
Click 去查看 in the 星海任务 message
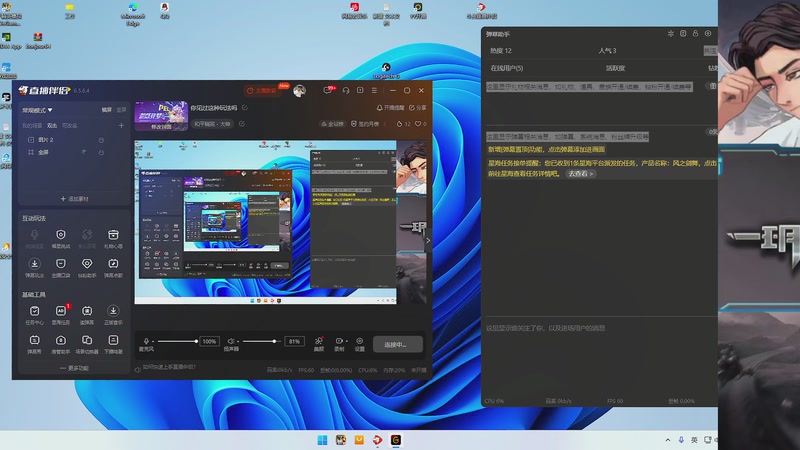click(581, 174)
